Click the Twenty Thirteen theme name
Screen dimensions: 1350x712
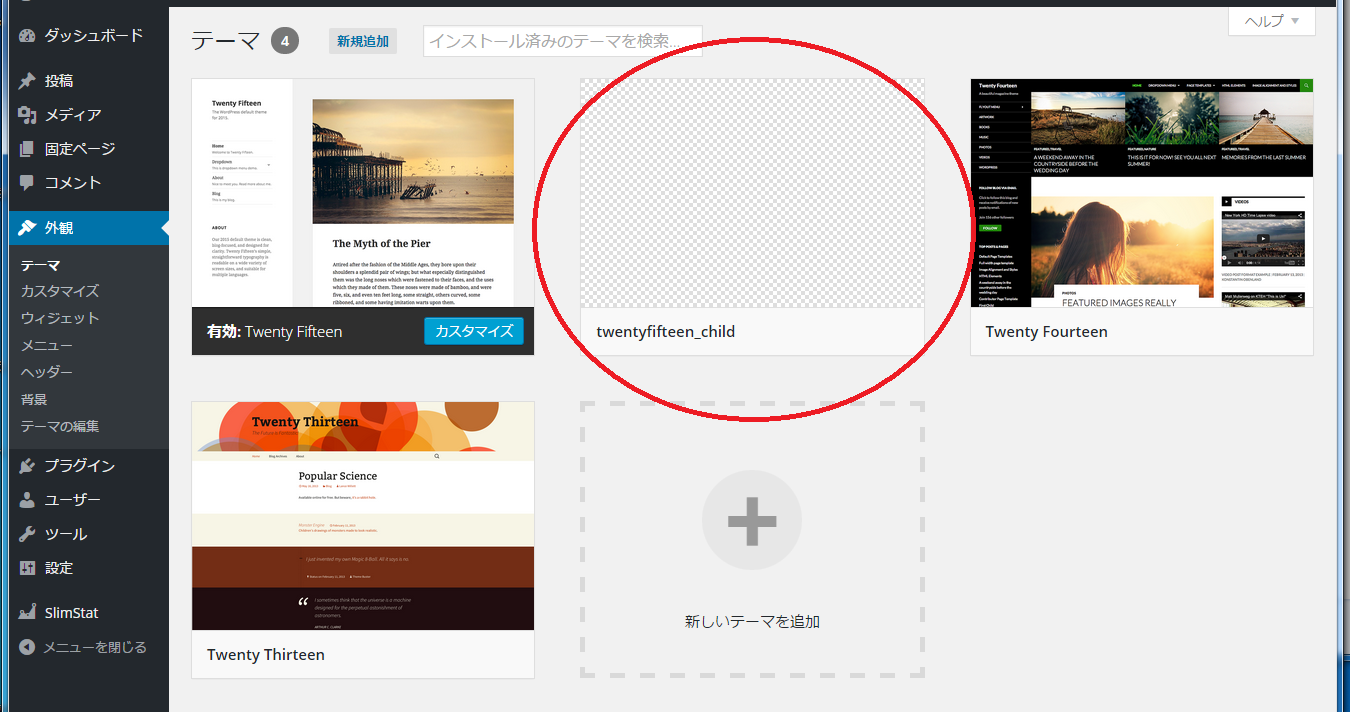point(266,654)
